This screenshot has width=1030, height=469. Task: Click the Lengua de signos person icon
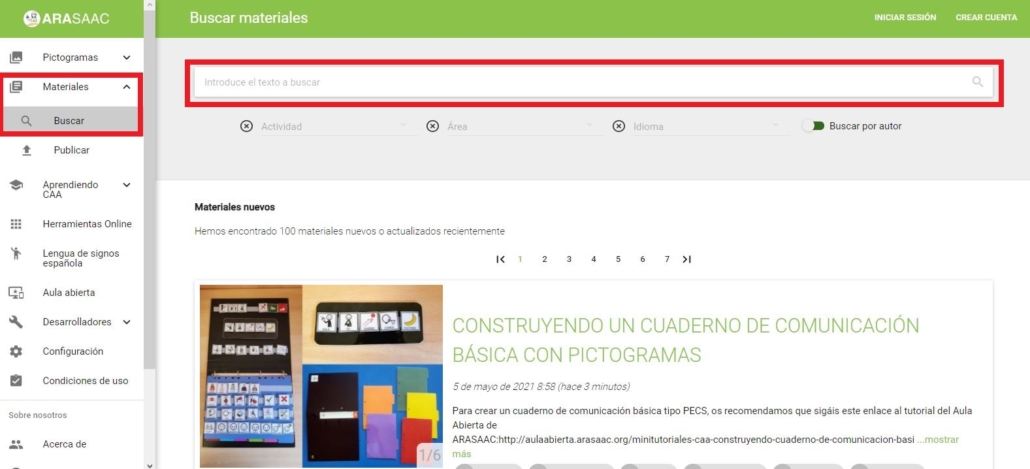(x=16, y=254)
